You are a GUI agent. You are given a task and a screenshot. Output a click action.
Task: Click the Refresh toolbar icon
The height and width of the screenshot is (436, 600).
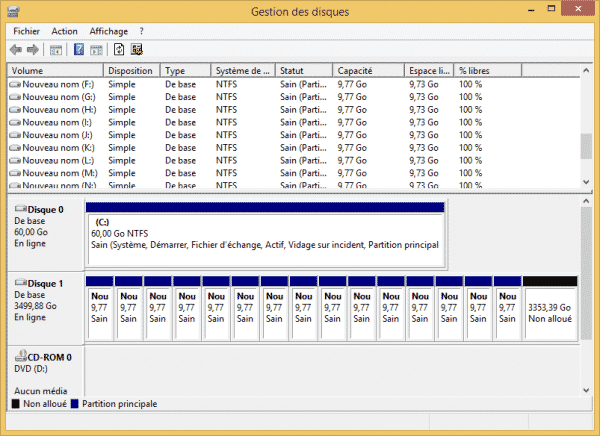119,49
